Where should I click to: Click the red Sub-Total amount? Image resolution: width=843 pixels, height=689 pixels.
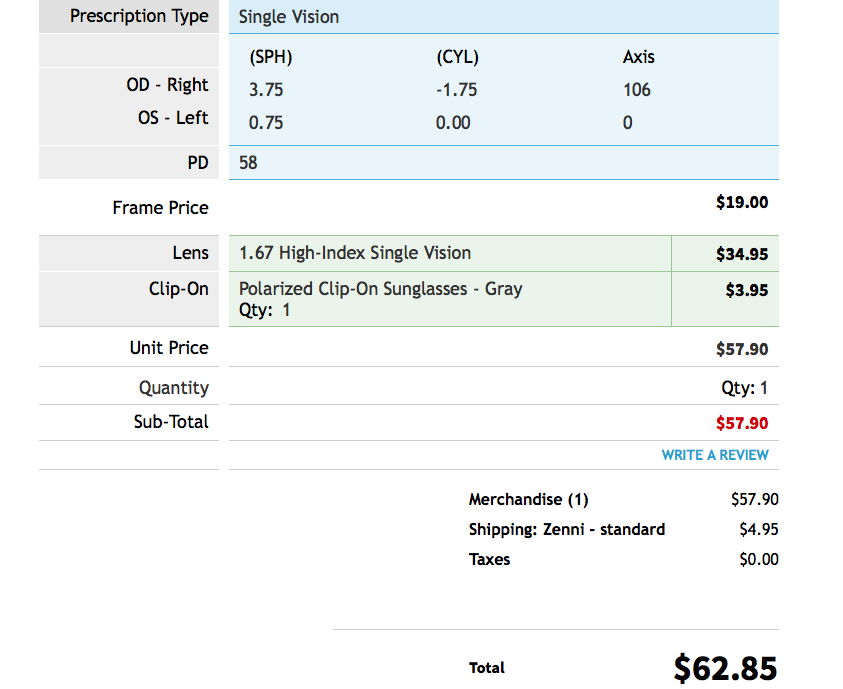coord(742,423)
